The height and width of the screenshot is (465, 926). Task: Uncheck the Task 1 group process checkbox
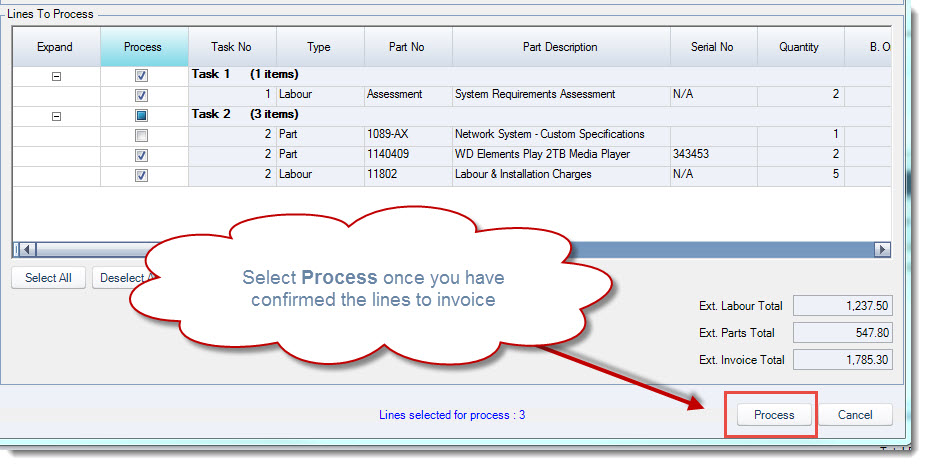[x=141, y=76]
